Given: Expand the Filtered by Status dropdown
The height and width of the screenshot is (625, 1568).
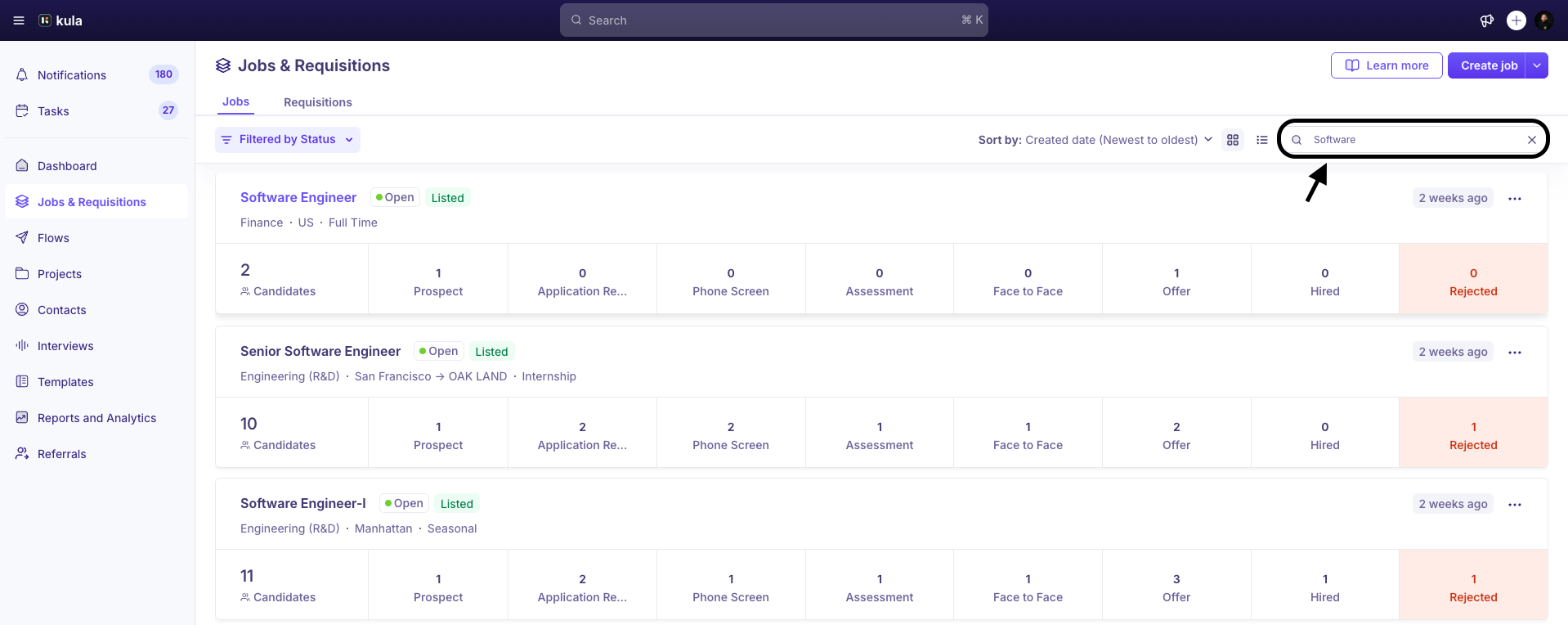Looking at the screenshot, I should coord(288,140).
